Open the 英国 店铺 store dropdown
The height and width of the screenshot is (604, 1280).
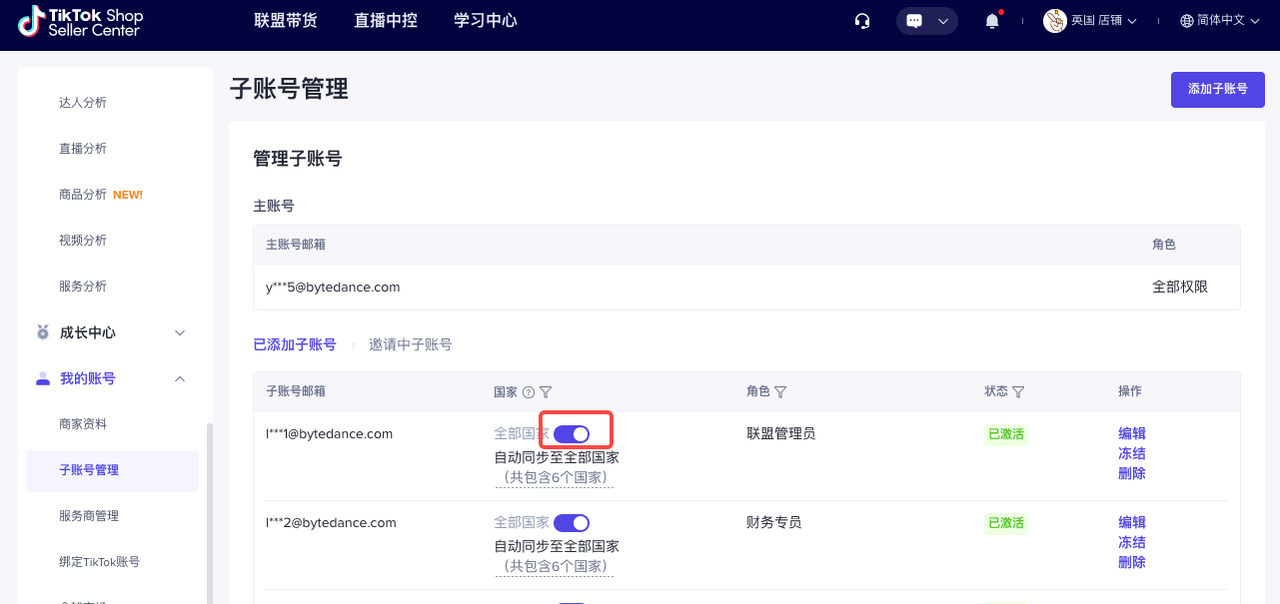pyautogui.click(x=1090, y=21)
